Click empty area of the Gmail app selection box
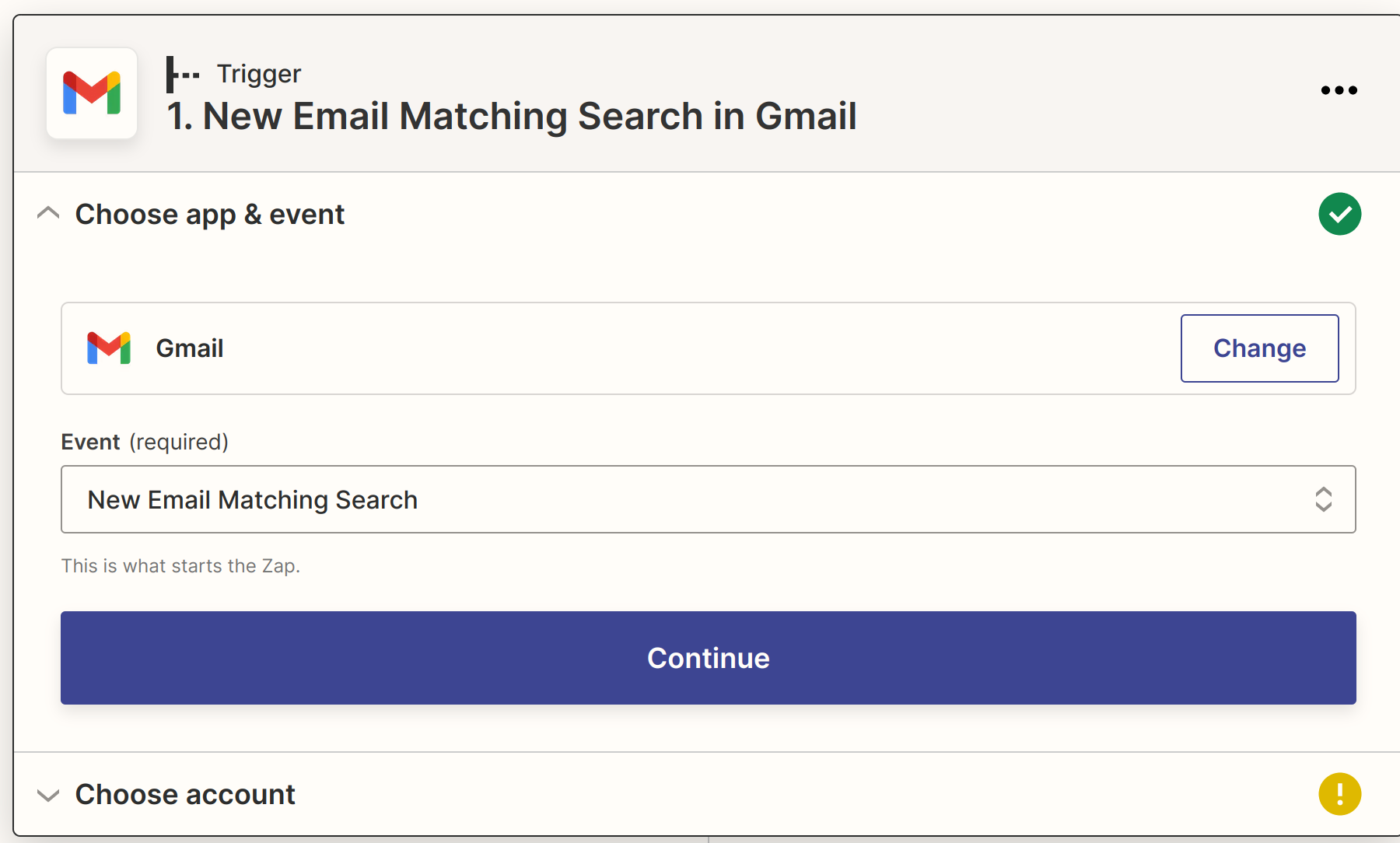Screen dimensions: 1400x843 (x=700, y=348)
